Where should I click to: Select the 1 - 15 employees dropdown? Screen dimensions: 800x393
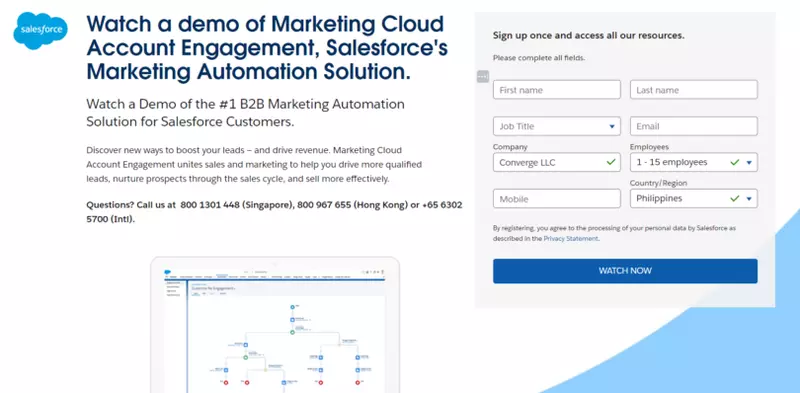694,162
